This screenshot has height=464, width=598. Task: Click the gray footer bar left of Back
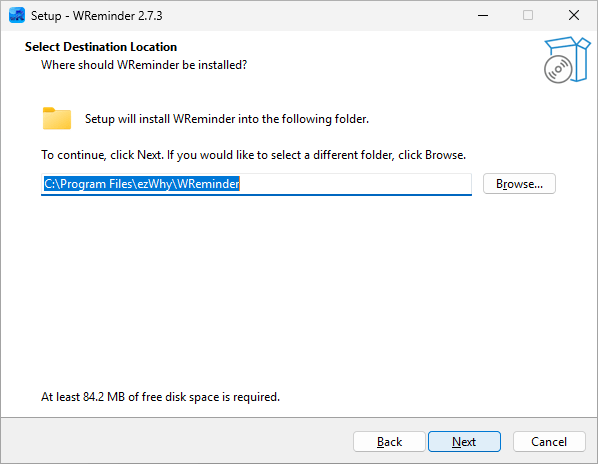[177, 441]
